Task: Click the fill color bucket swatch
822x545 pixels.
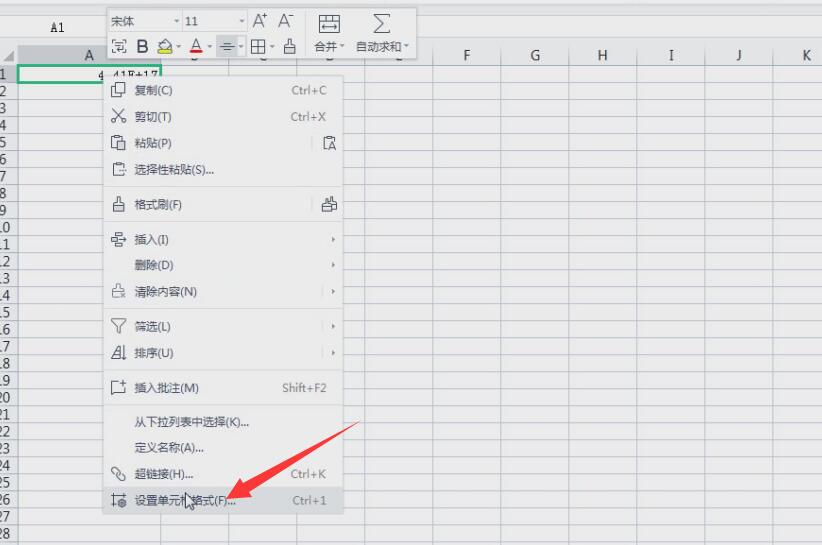Action: point(165,46)
